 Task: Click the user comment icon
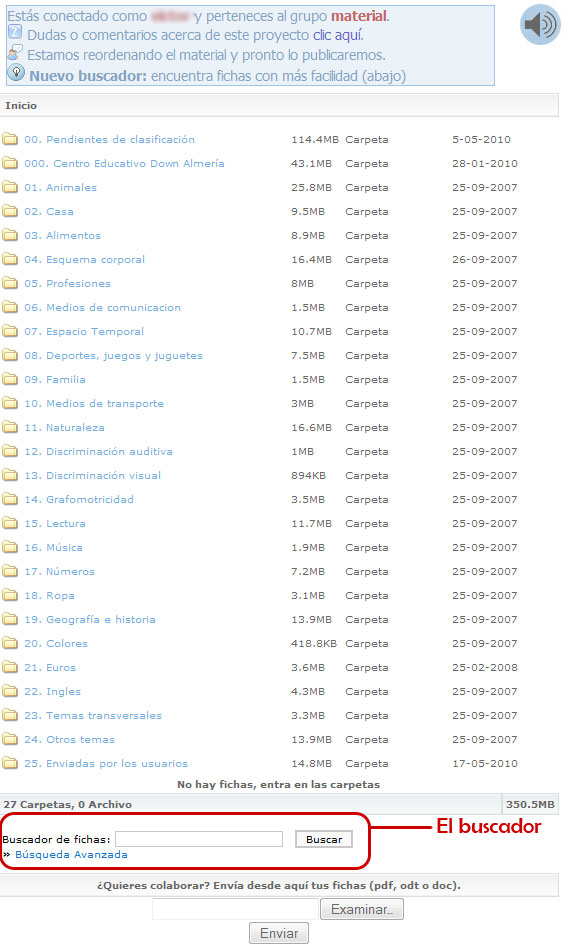tap(15, 52)
